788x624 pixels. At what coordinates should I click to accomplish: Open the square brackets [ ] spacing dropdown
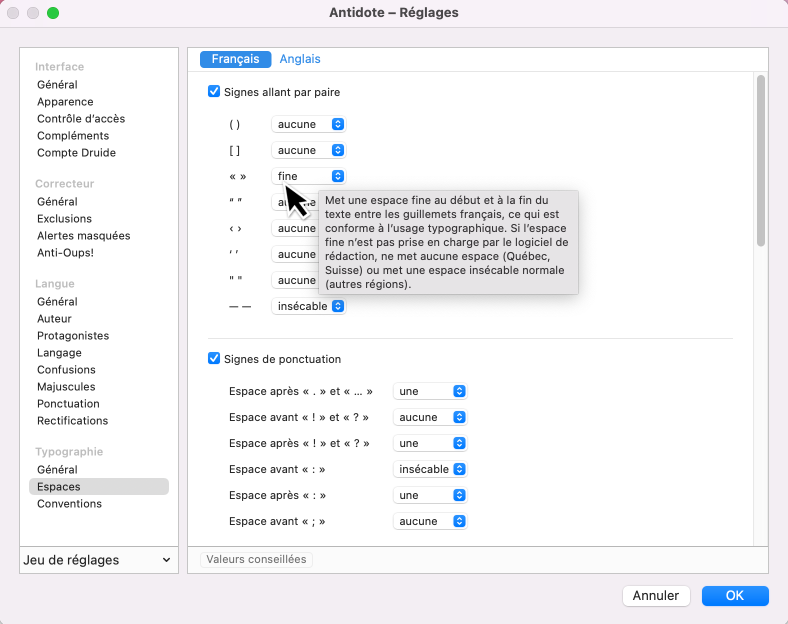308,150
